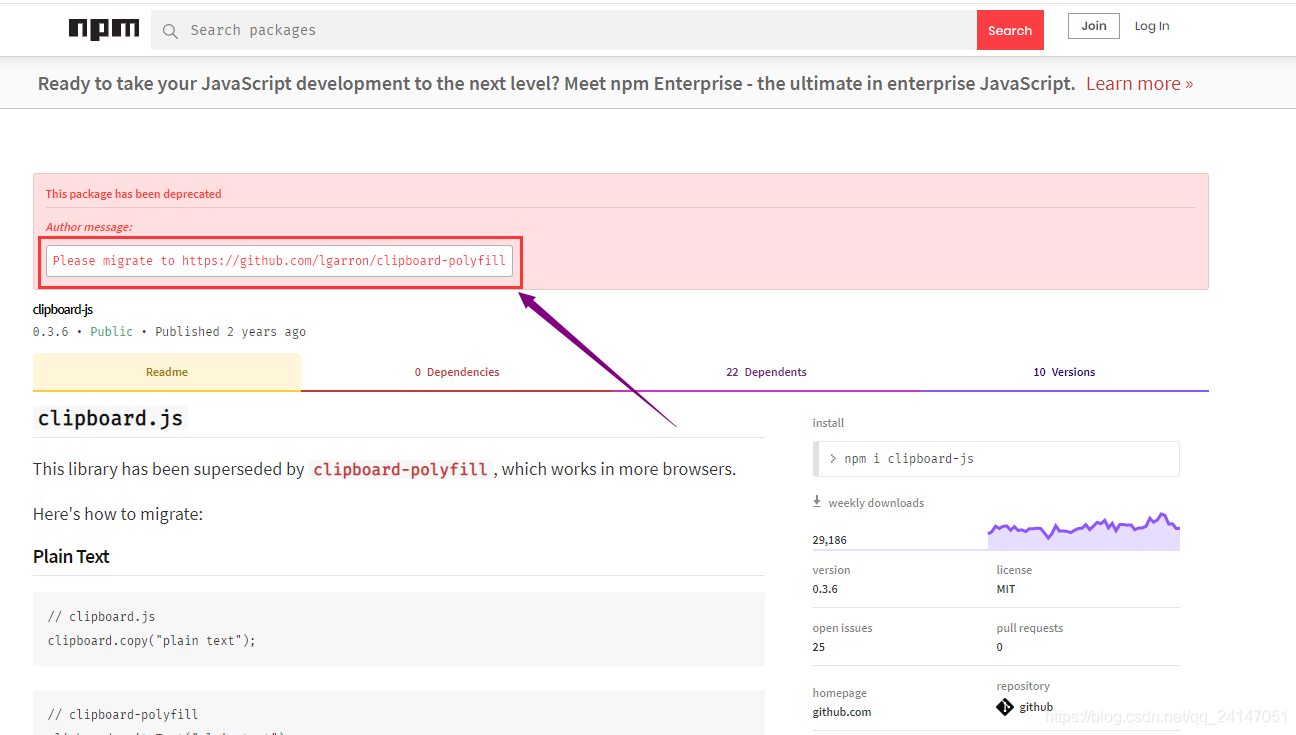Click the 29,186 downloads figure

[x=830, y=540]
